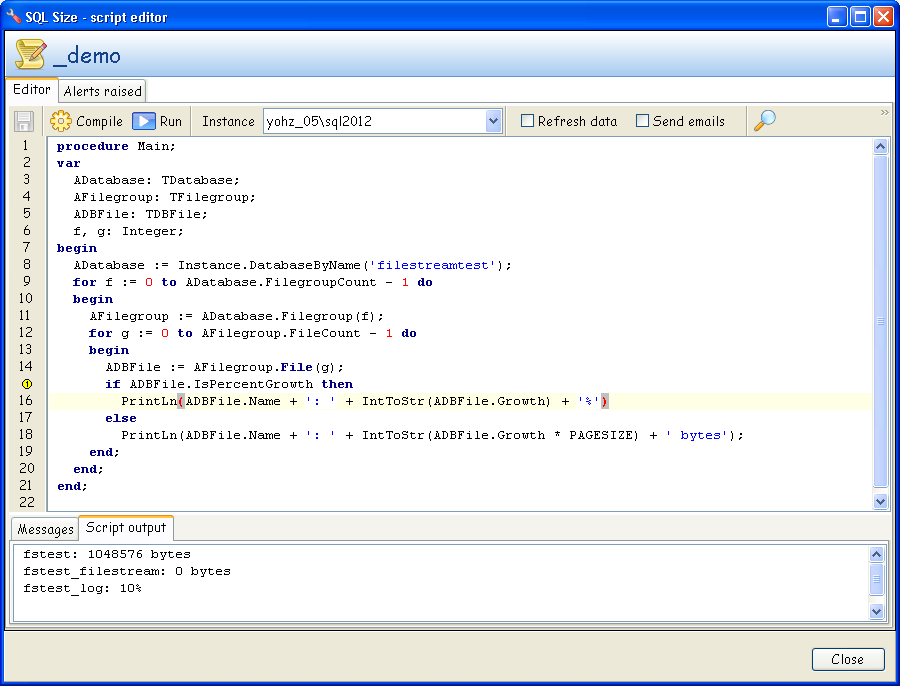The height and width of the screenshot is (686, 900).
Task: Click the magnifying glass search icon
Action: 764,121
